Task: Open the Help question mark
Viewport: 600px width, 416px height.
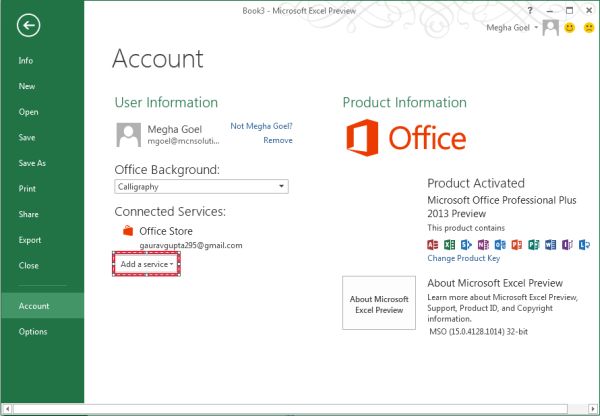Action: [x=529, y=8]
